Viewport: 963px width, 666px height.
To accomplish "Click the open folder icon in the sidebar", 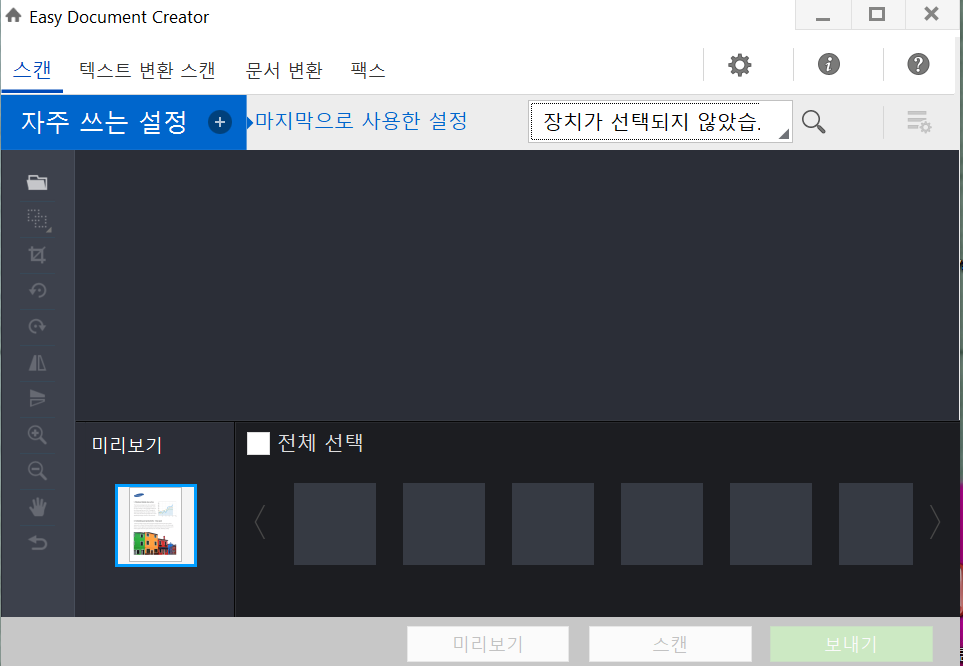I will pos(37,182).
